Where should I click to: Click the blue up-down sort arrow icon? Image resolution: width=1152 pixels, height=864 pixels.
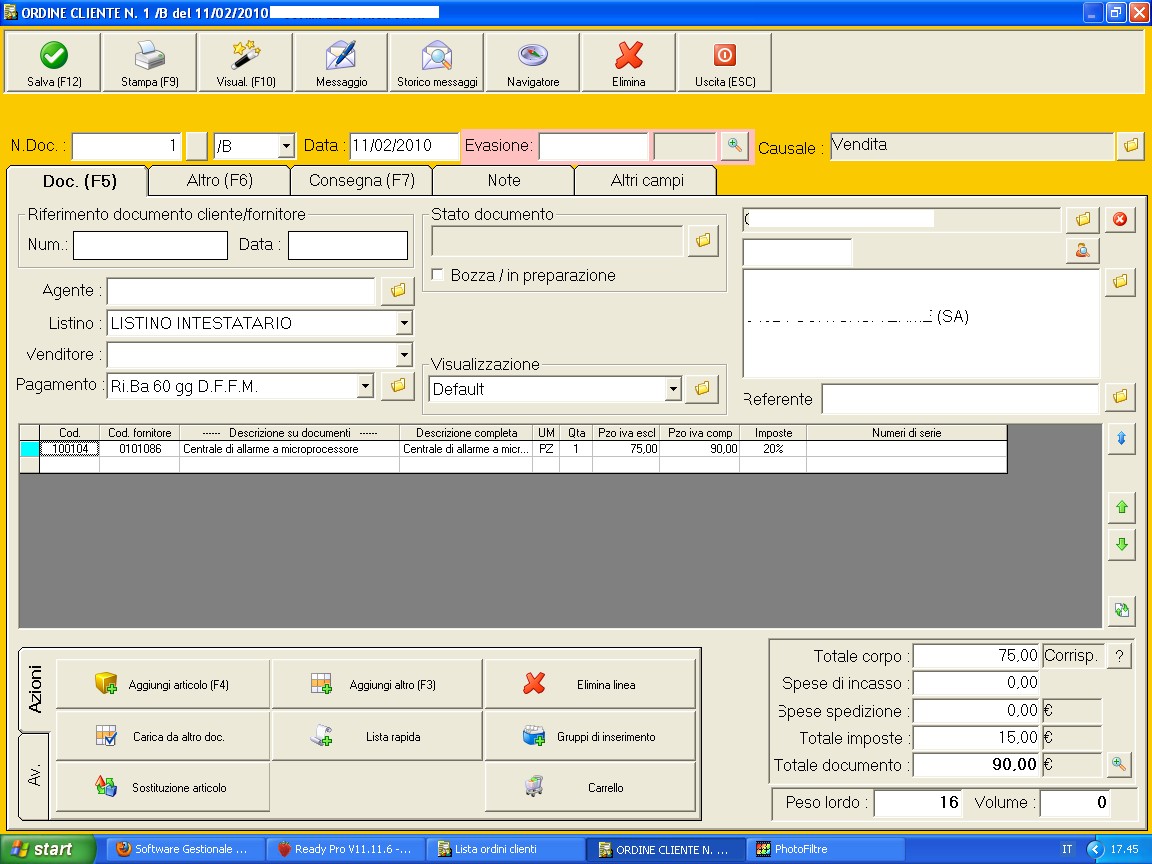(1122, 439)
